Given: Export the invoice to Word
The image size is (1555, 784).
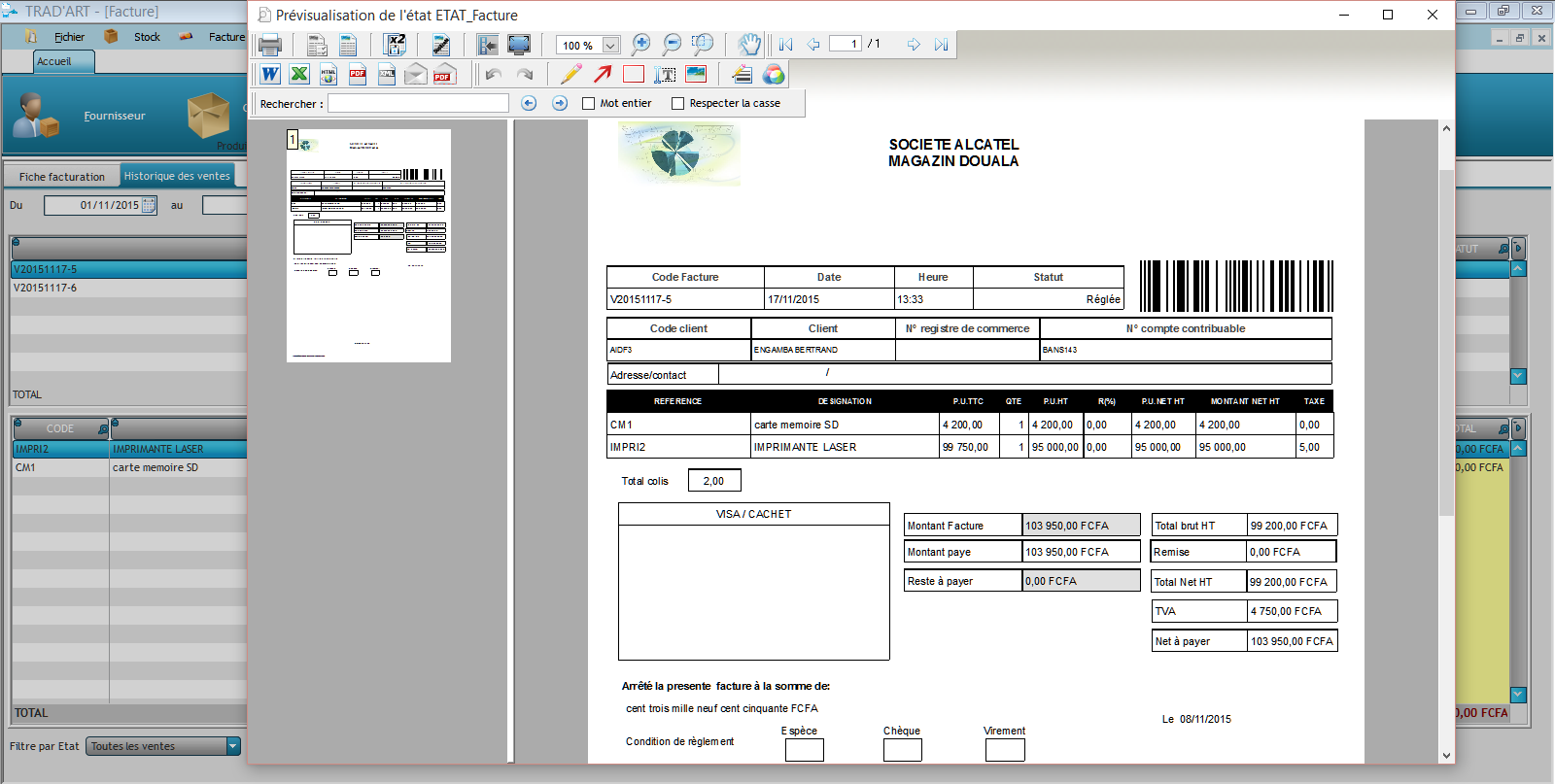Looking at the screenshot, I should point(270,74).
